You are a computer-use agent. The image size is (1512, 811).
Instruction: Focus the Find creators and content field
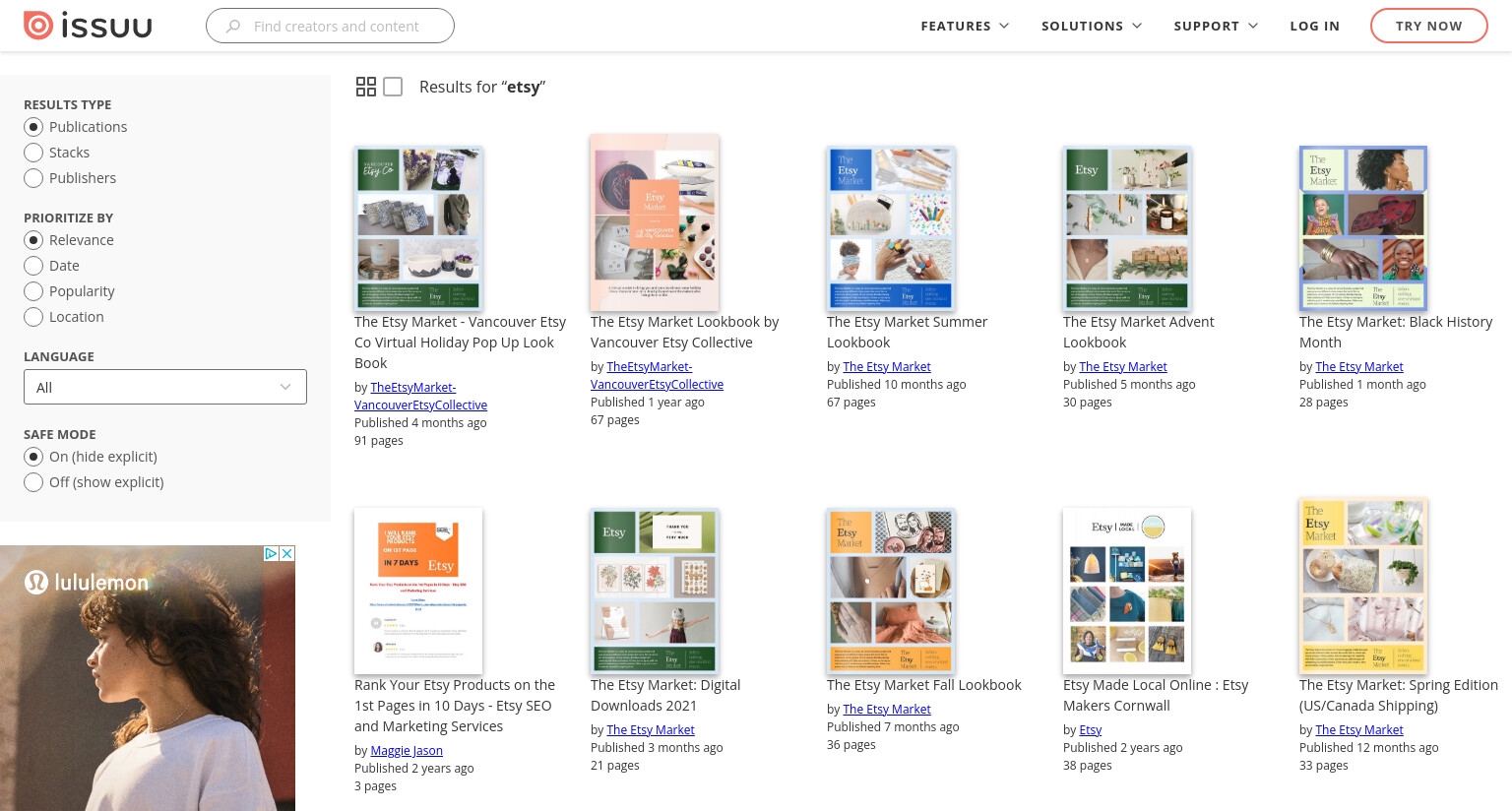click(330, 26)
